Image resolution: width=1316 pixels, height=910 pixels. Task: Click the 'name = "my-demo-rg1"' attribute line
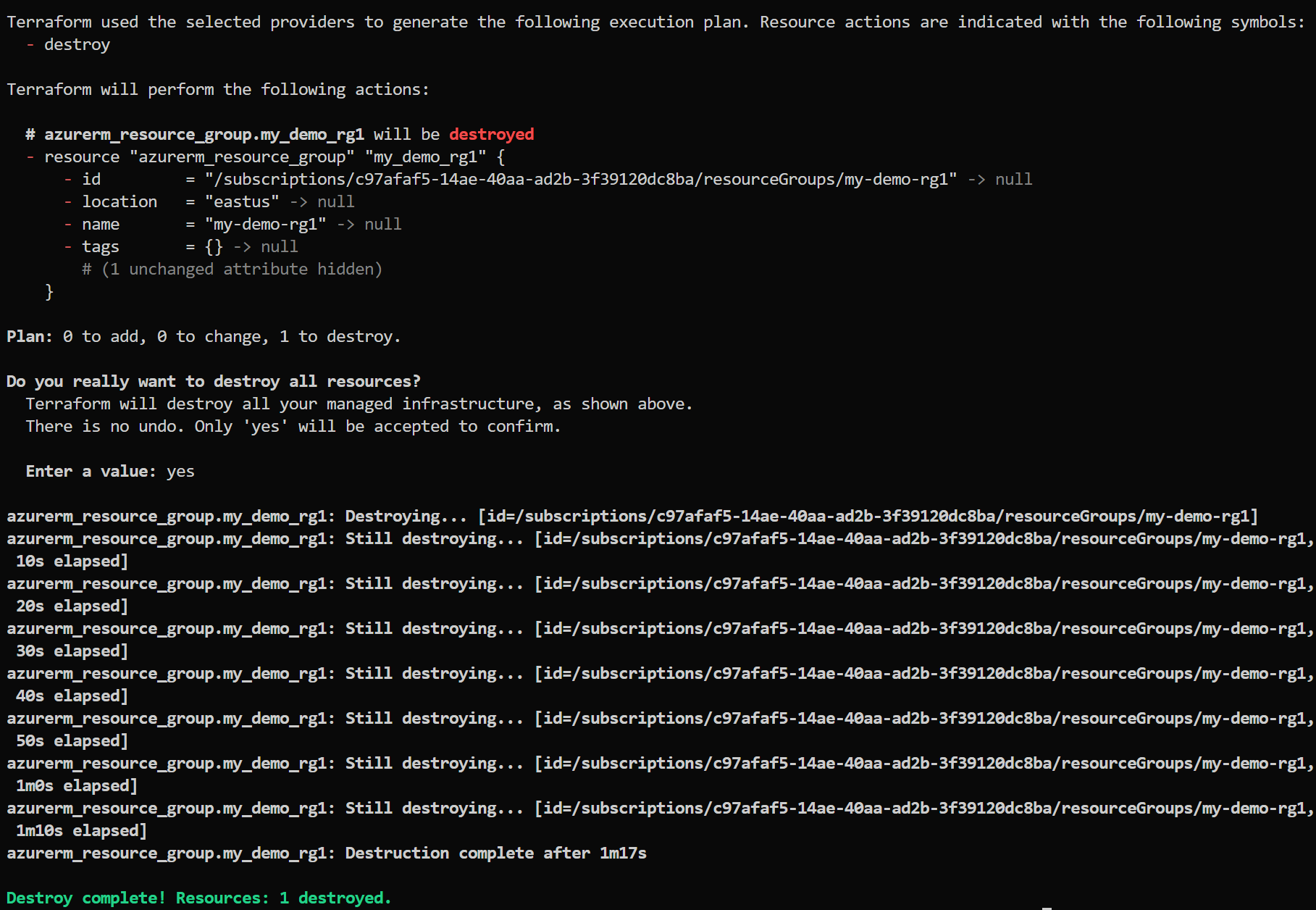click(232, 225)
